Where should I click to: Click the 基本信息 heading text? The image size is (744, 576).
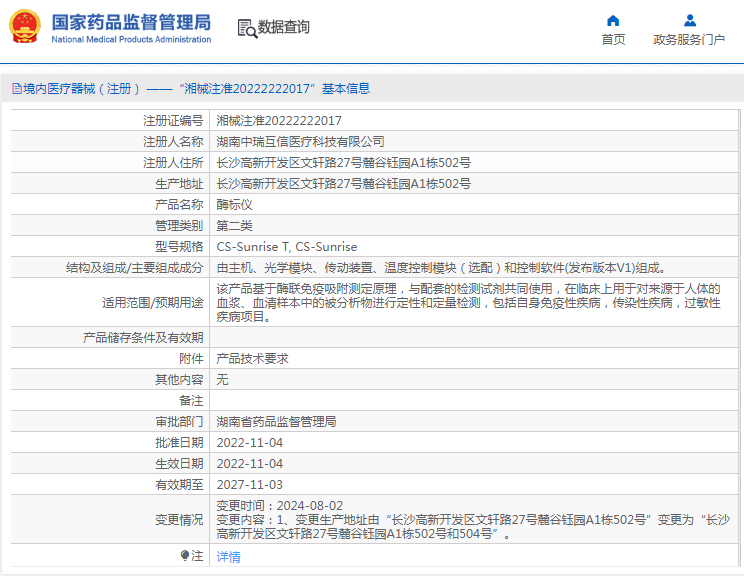pos(346,89)
